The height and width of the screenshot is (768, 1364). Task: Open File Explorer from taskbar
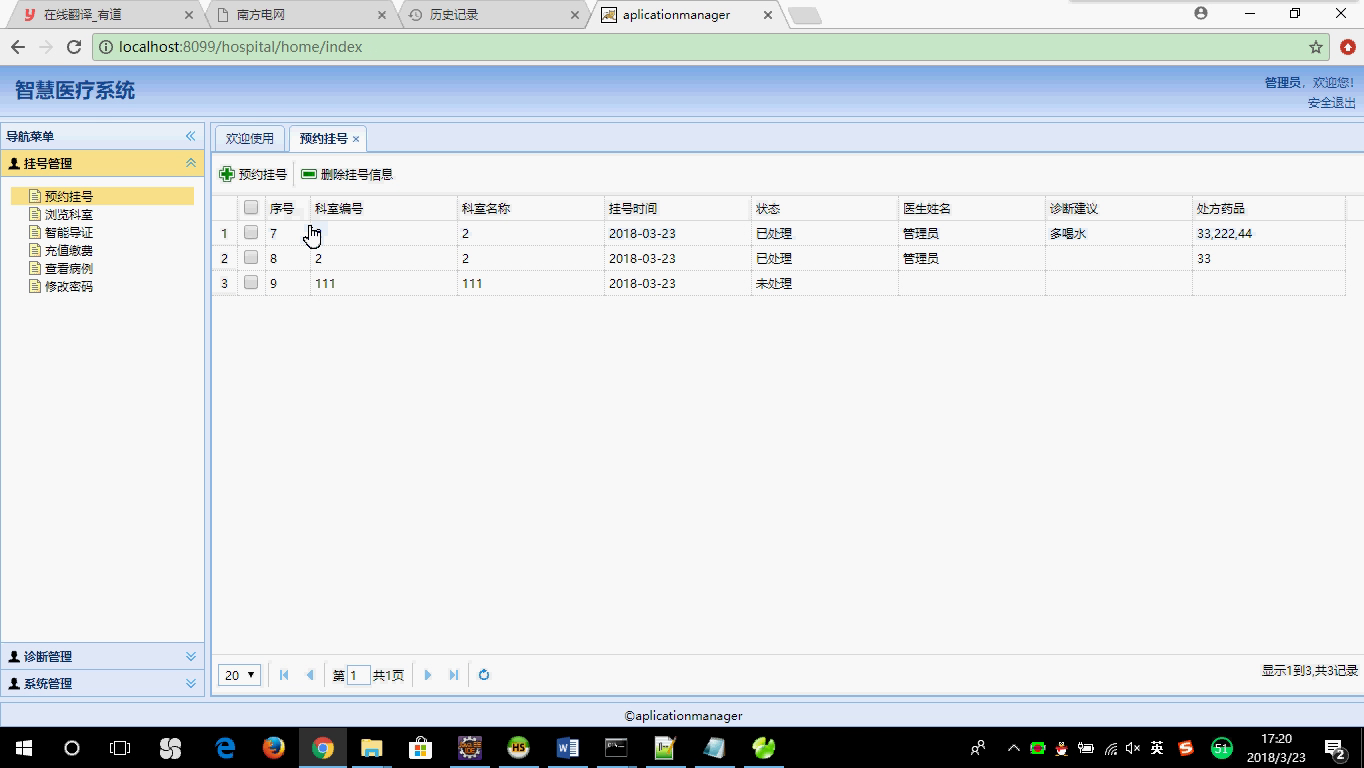click(x=371, y=747)
